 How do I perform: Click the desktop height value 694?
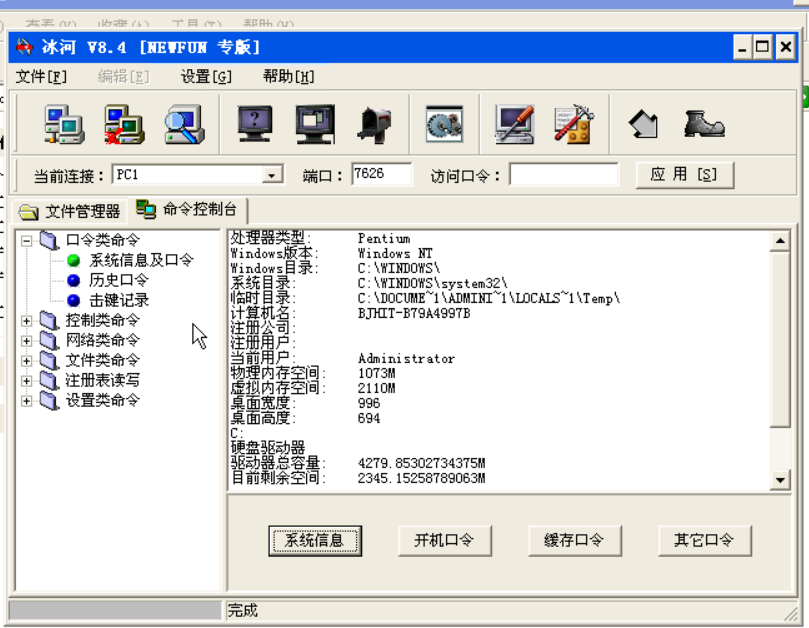click(368, 418)
